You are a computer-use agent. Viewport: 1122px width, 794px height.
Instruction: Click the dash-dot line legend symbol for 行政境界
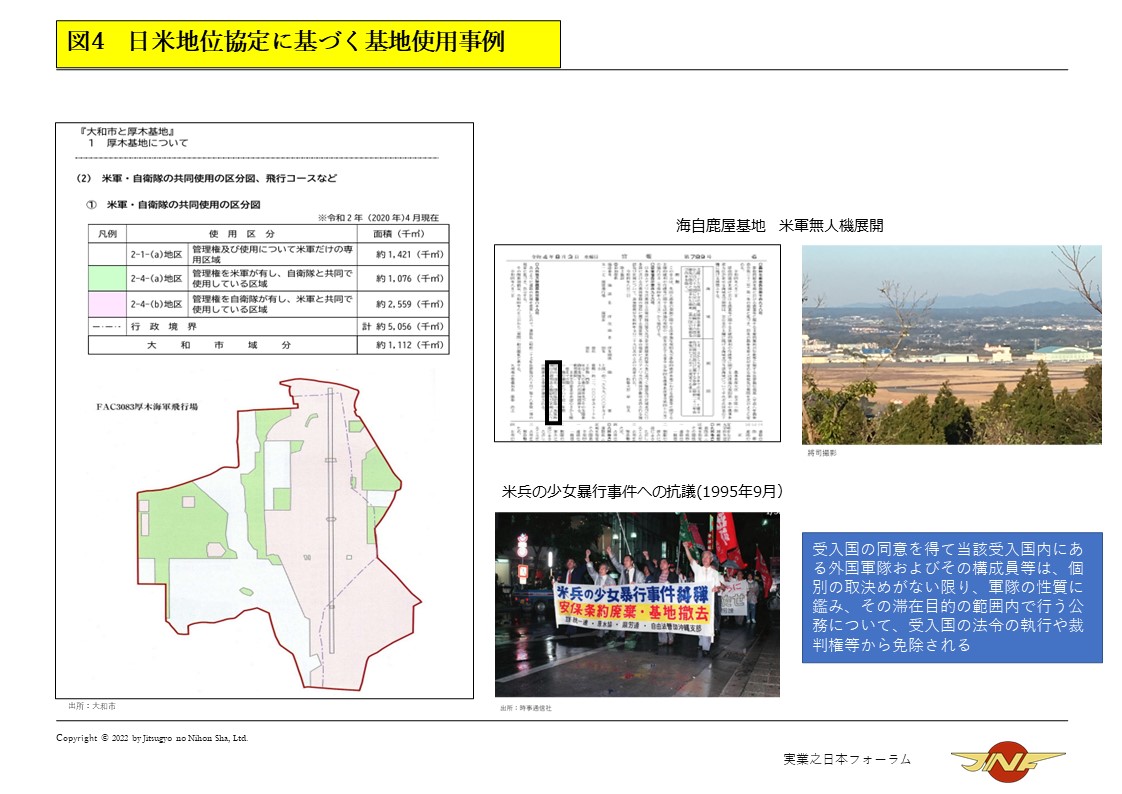click(x=107, y=327)
